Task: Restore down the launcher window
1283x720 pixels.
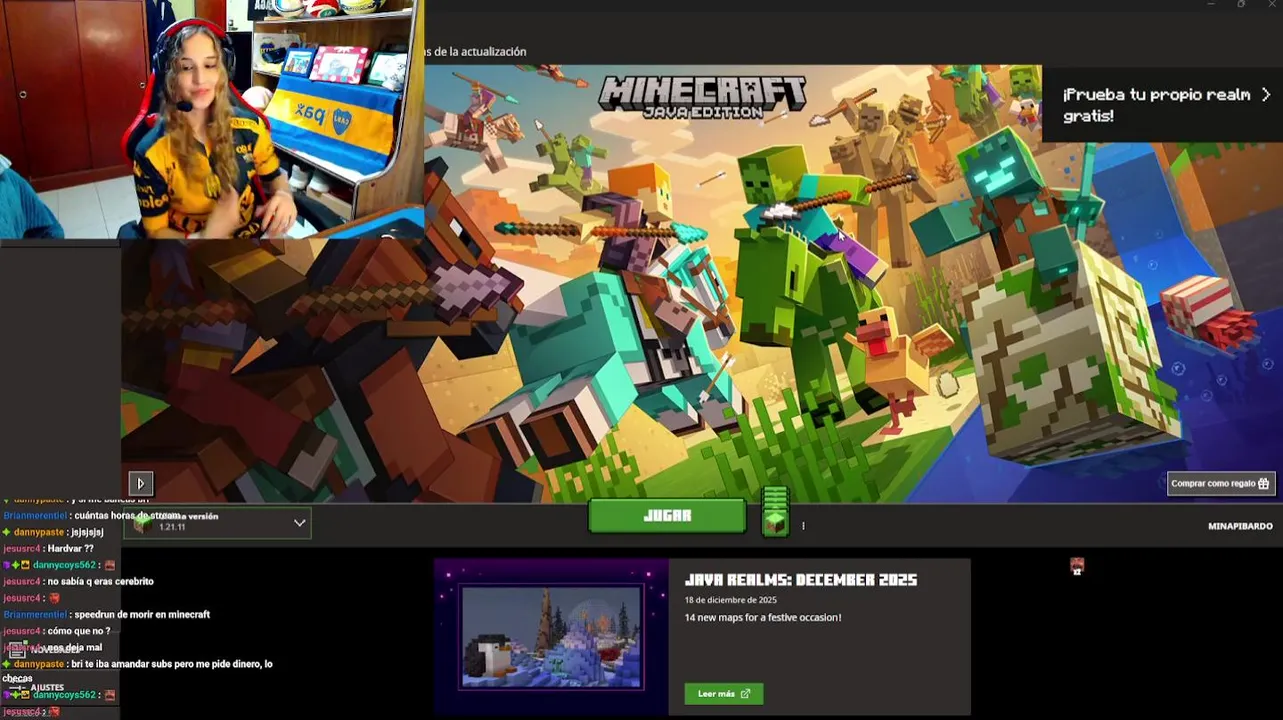Action: [1241, 5]
